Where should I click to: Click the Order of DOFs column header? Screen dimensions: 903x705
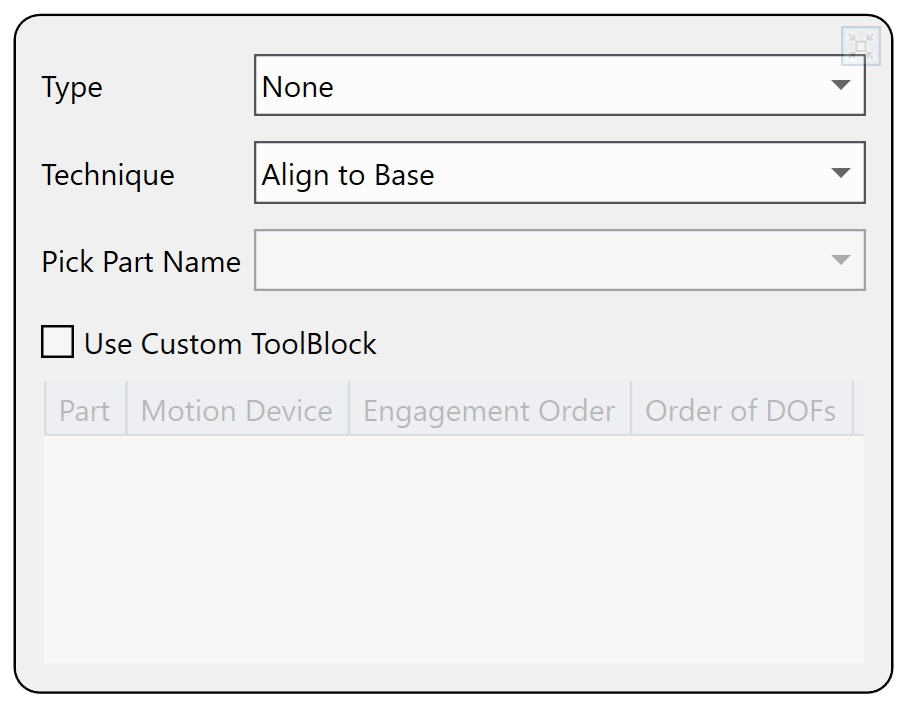(741, 411)
